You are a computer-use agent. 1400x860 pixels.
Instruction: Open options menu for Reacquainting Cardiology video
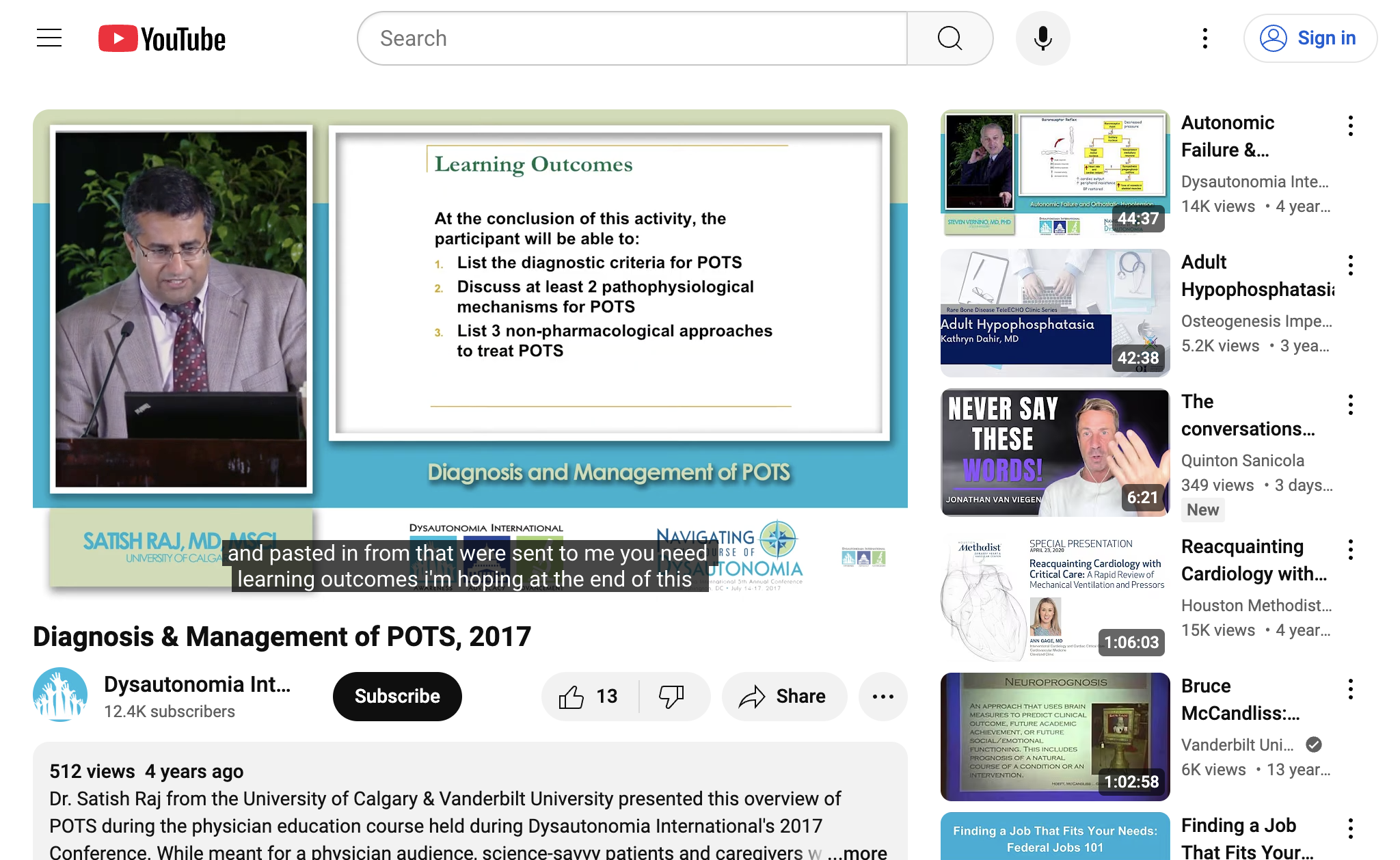coord(1351,550)
